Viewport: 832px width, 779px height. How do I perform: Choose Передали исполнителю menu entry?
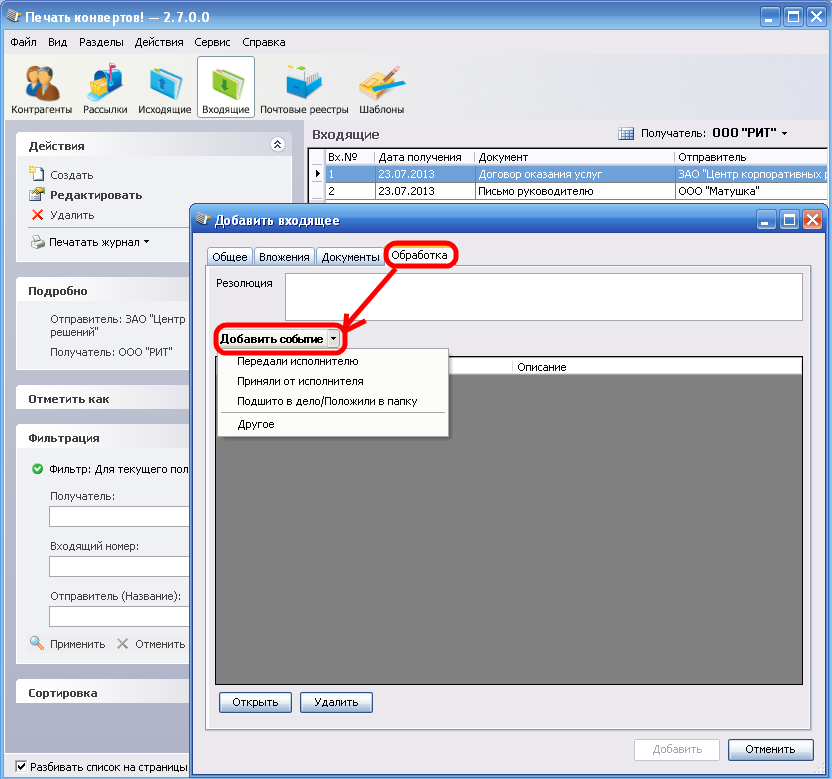(x=298, y=362)
